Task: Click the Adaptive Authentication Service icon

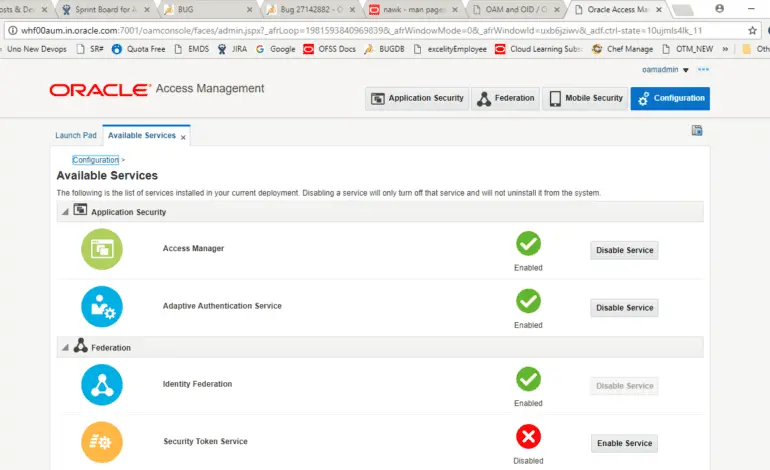Action: [x=102, y=306]
